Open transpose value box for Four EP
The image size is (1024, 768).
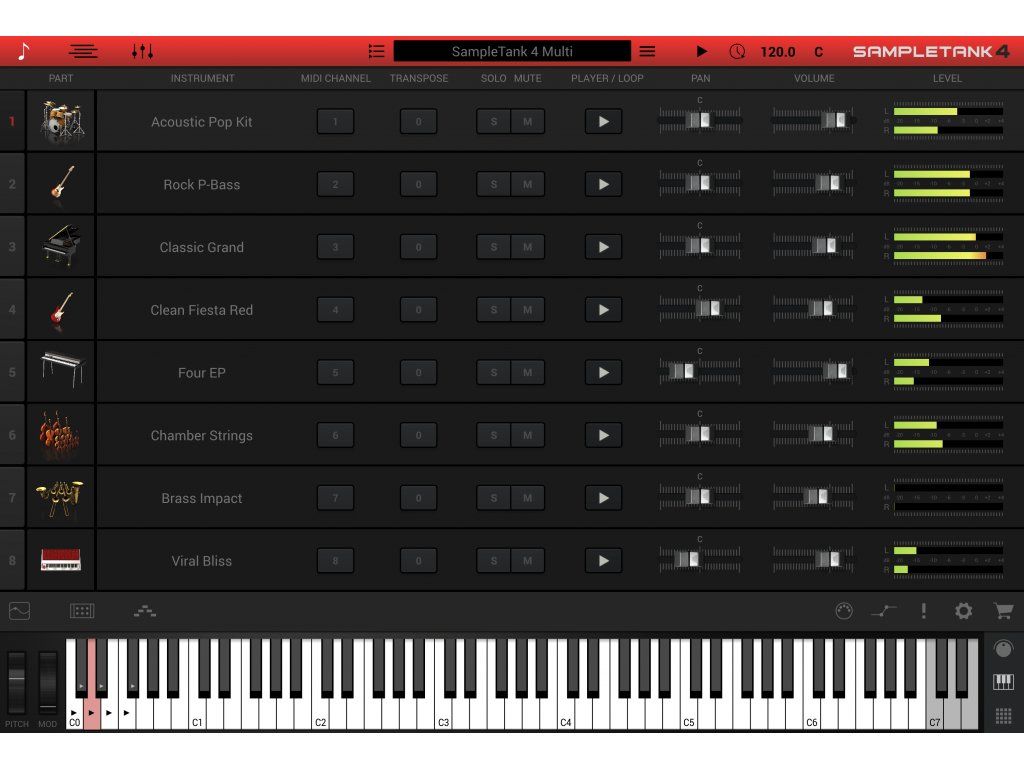(419, 372)
